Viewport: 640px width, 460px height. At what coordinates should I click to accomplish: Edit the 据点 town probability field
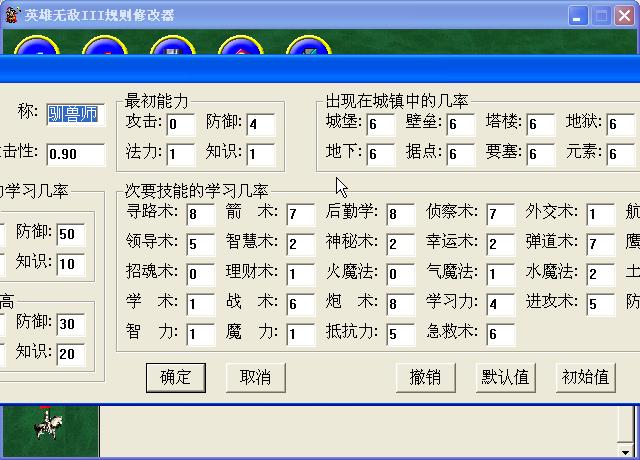(461, 154)
